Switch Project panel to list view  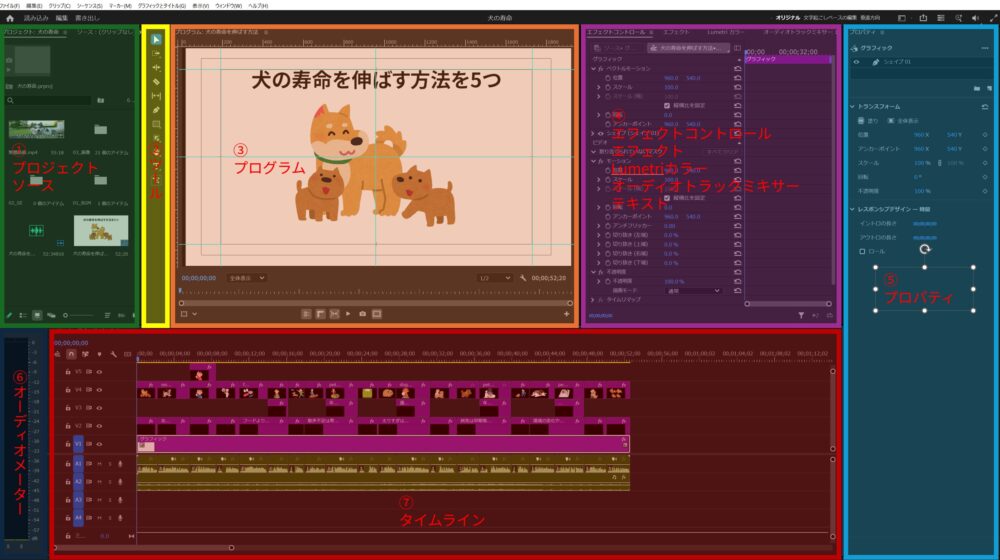pos(23,315)
